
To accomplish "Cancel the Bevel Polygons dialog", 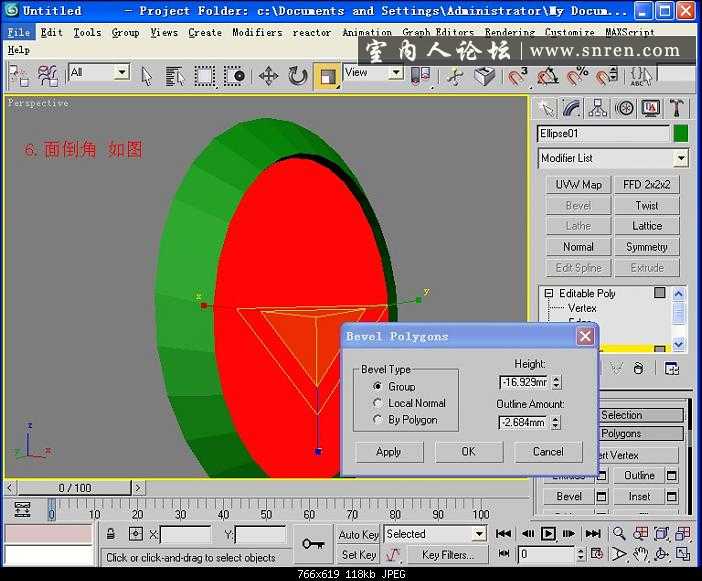I will point(548,452).
